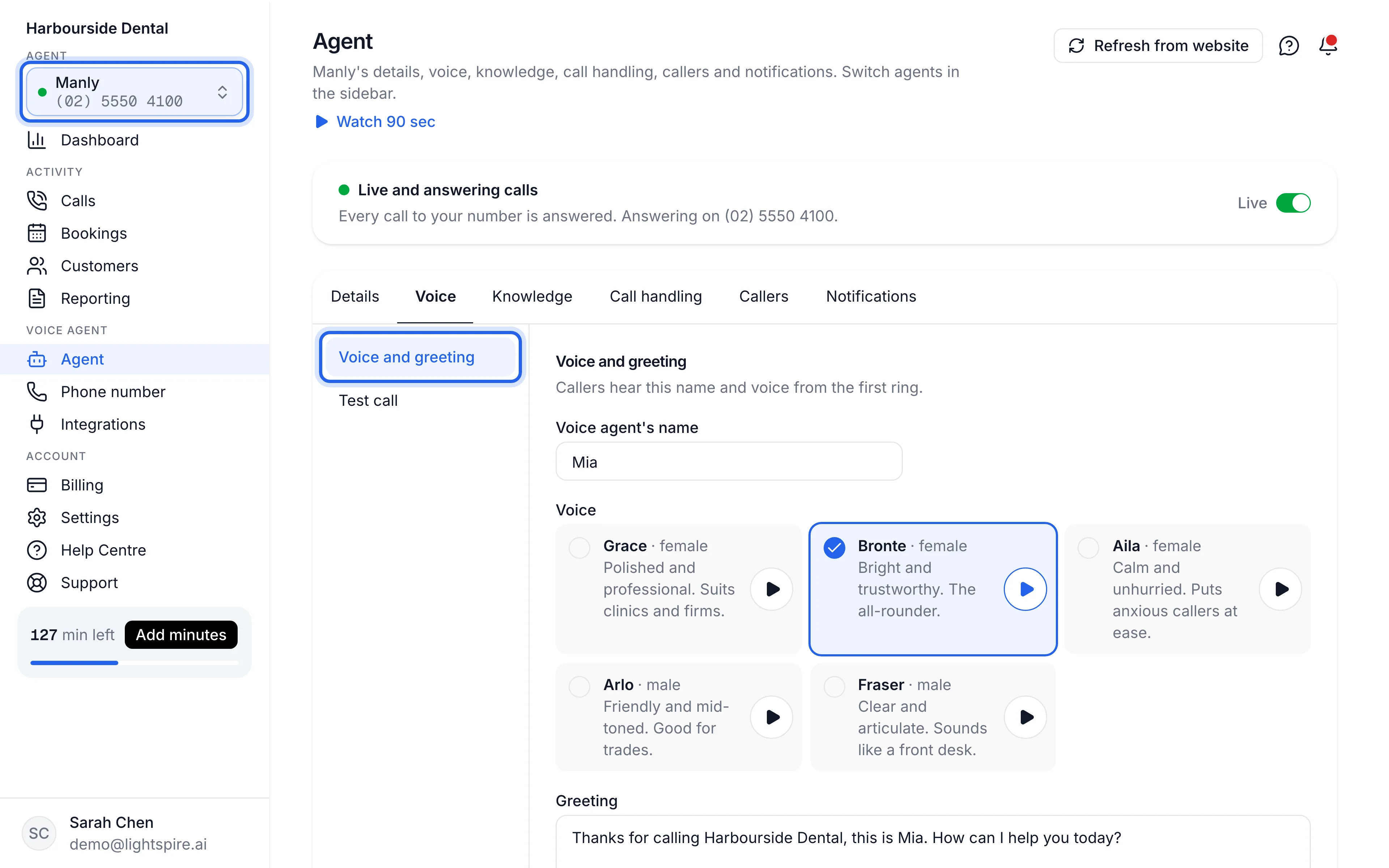
Task: Click the Phone number handset icon
Action: 37,392
